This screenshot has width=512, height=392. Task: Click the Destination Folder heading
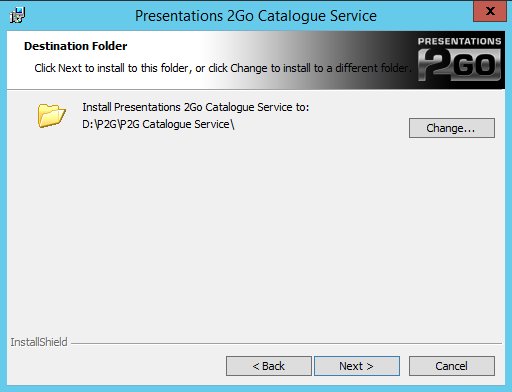tap(76, 46)
